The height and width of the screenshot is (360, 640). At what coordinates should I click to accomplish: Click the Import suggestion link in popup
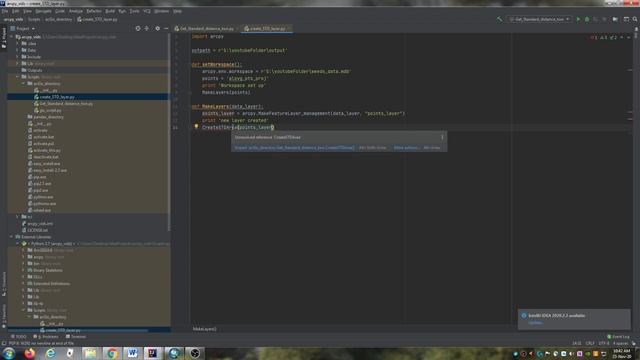click(294, 148)
